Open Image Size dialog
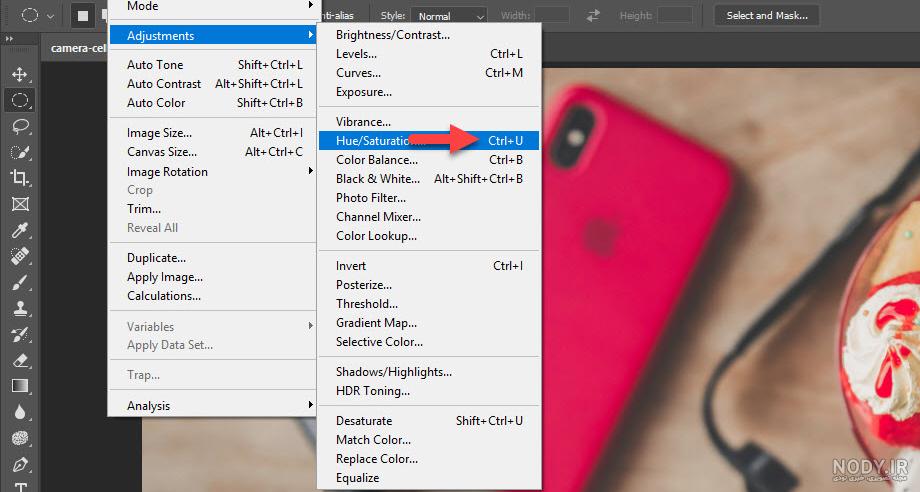 213,133
